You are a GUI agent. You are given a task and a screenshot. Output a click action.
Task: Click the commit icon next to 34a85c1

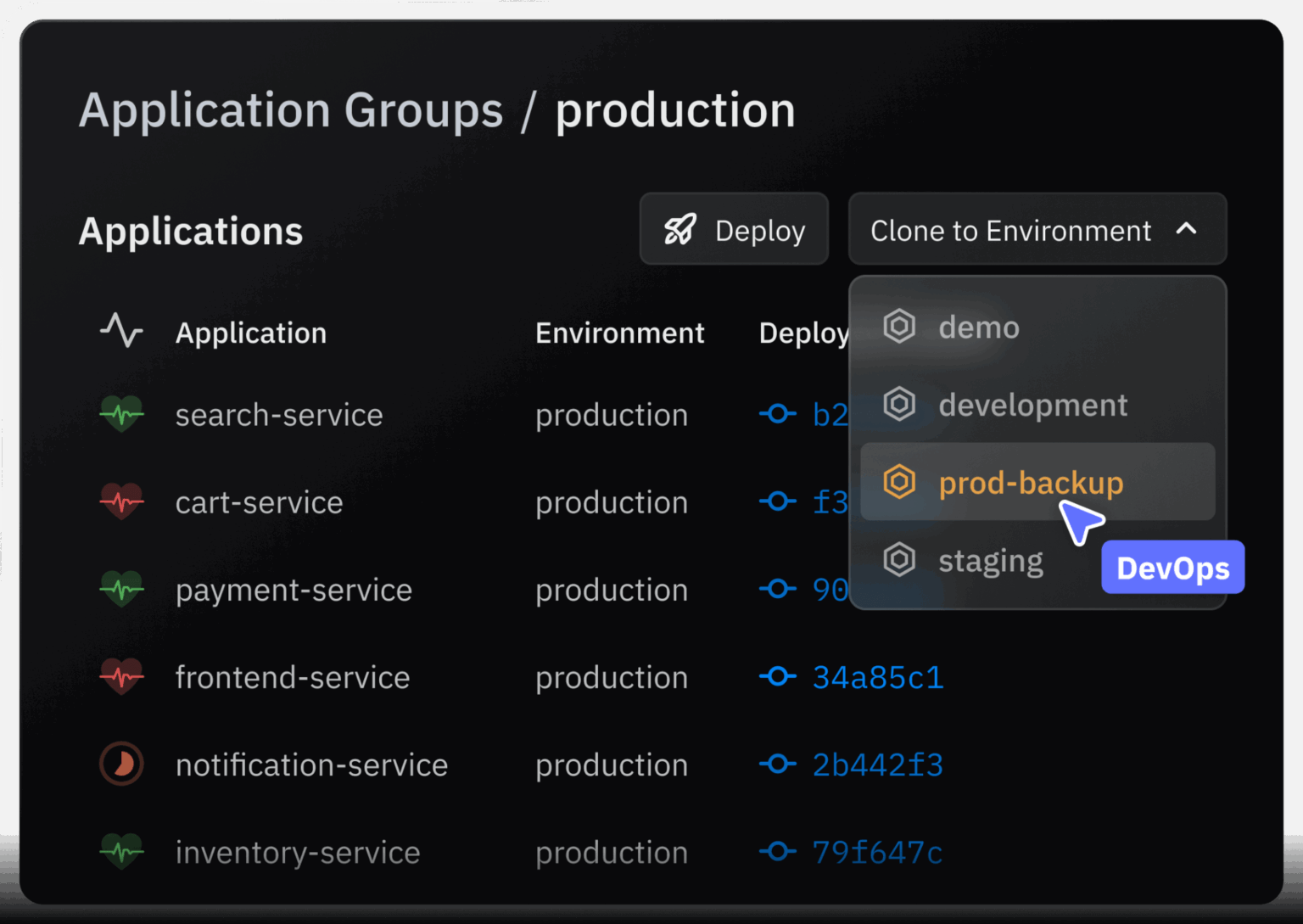(x=777, y=677)
